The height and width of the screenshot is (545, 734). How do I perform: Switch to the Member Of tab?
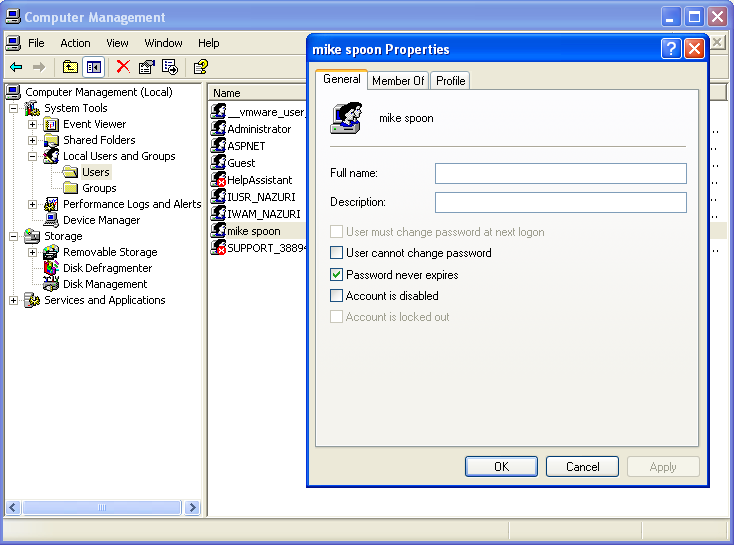tap(398, 81)
